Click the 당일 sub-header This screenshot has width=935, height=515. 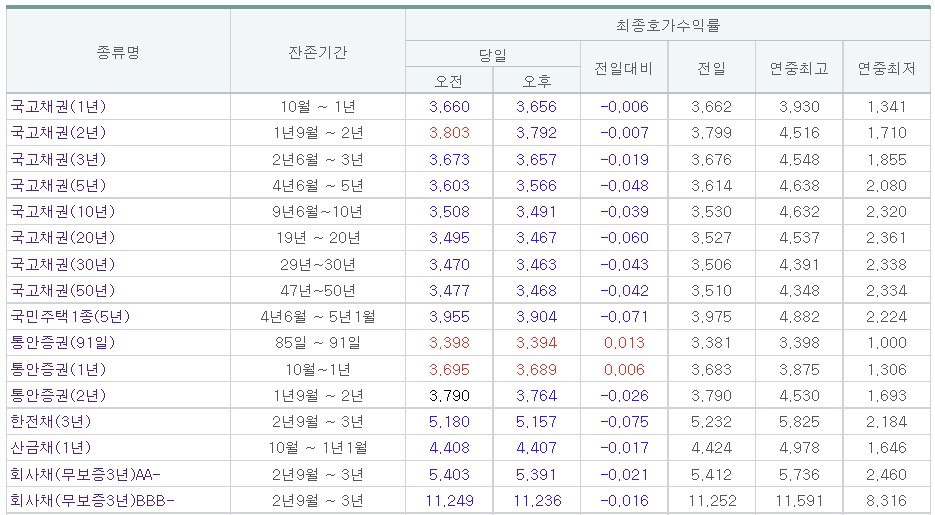pyautogui.click(x=493, y=55)
